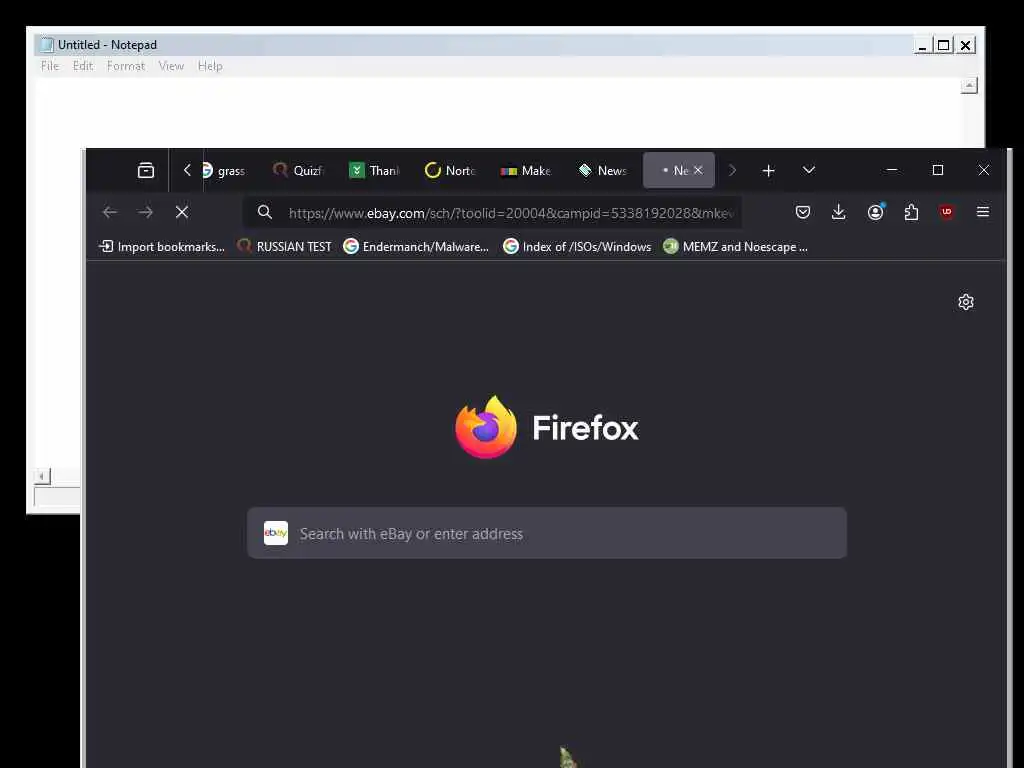
Task: Expand the list all tabs dropdown
Action: [x=808, y=170]
